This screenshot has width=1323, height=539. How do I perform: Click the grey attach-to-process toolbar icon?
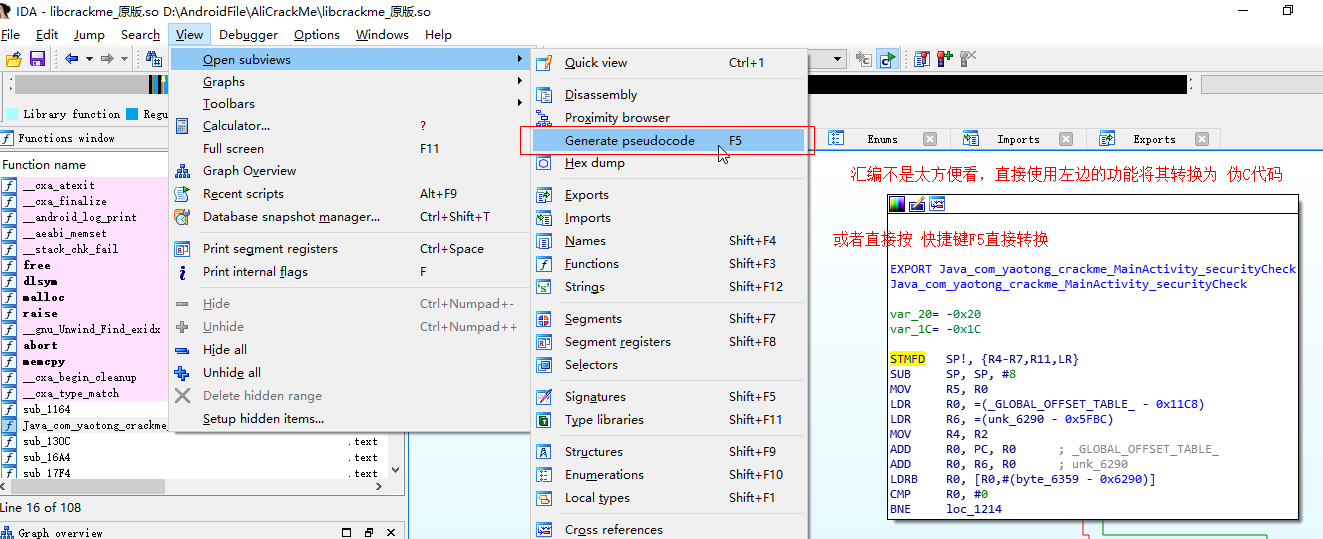(864, 59)
